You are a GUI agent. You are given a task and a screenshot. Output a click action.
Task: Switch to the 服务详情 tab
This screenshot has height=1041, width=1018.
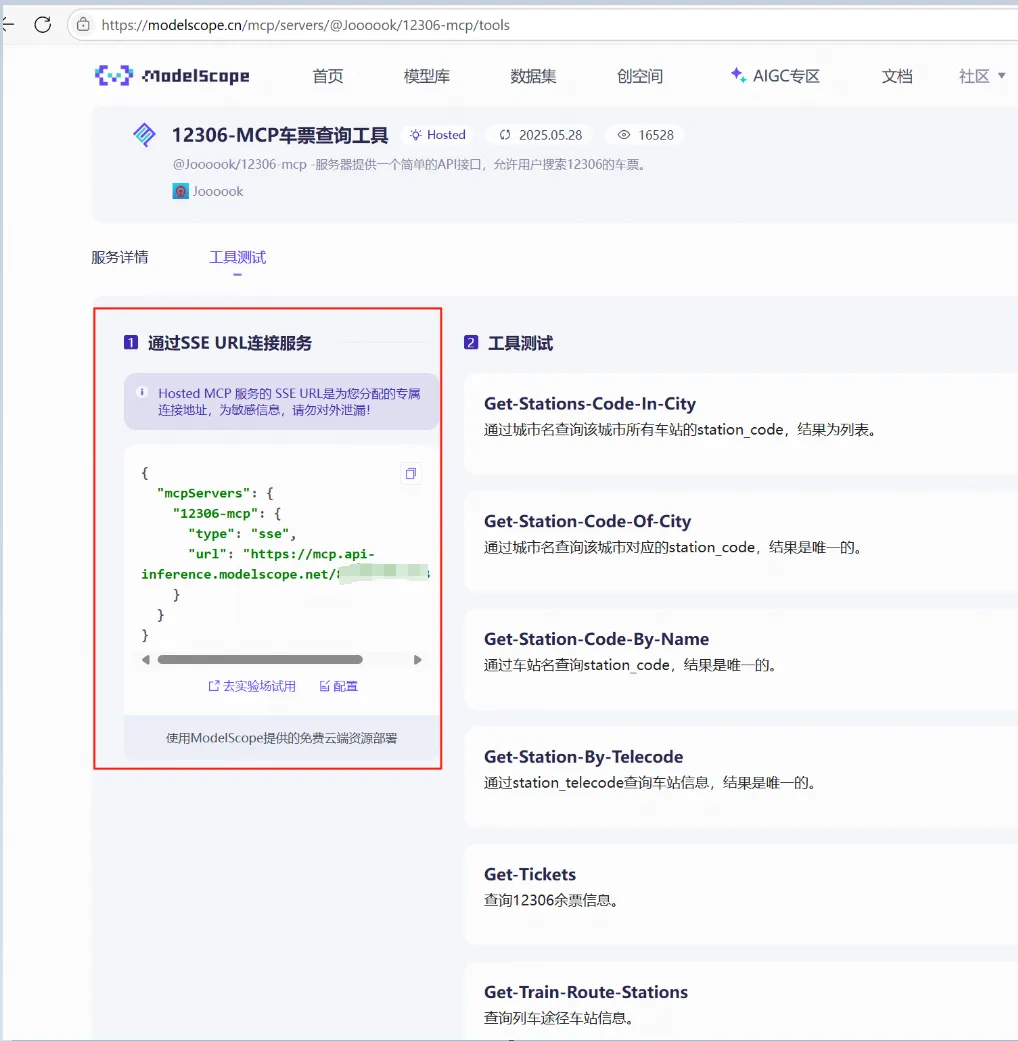click(120, 258)
